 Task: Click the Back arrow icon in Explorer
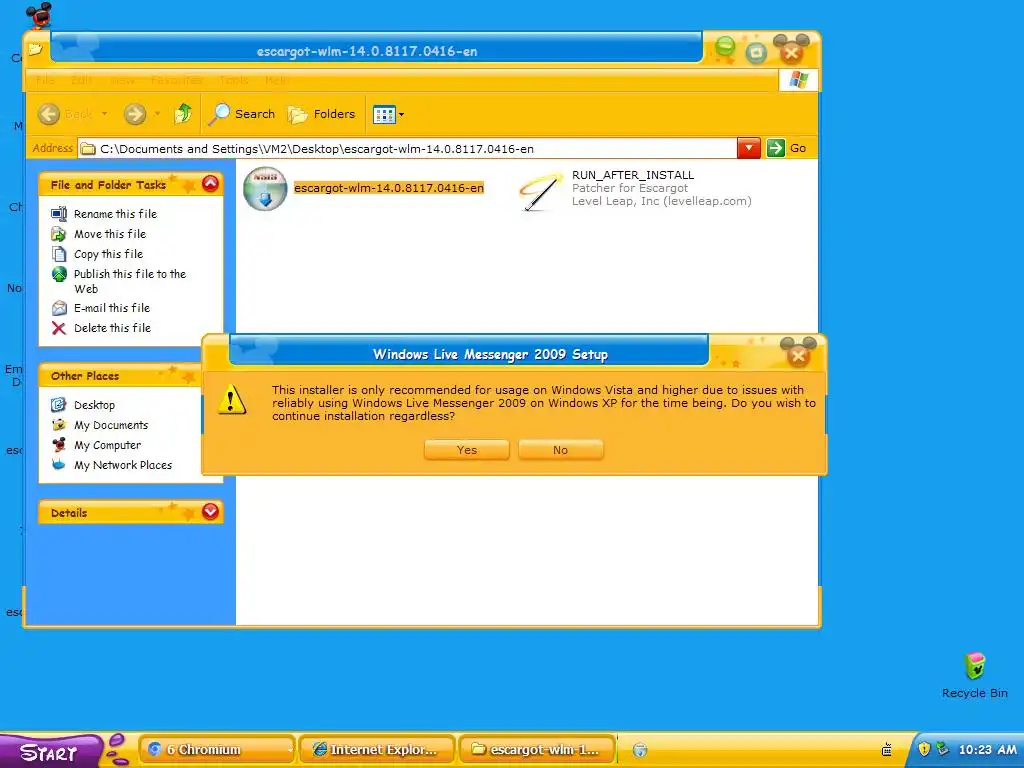pyautogui.click(x=48, y=114)
